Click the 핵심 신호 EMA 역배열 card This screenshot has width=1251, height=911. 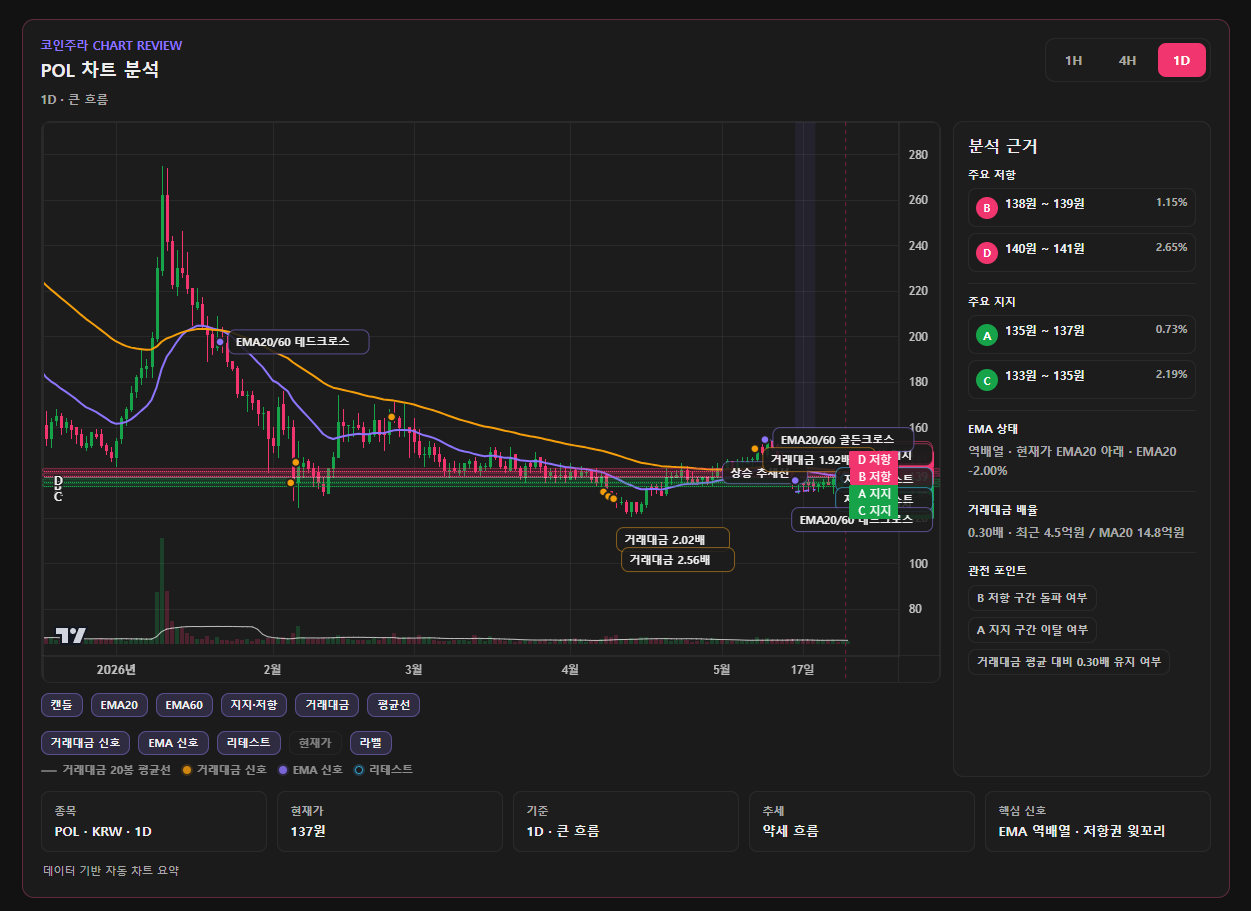(1098, 822)
